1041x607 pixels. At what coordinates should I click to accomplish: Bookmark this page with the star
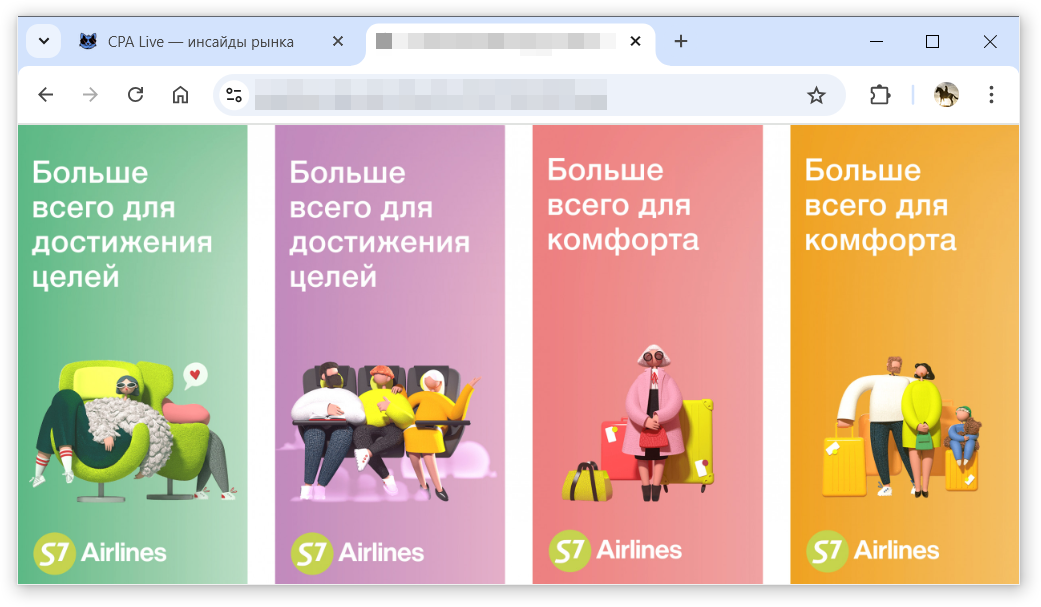(x=816, y=95)
